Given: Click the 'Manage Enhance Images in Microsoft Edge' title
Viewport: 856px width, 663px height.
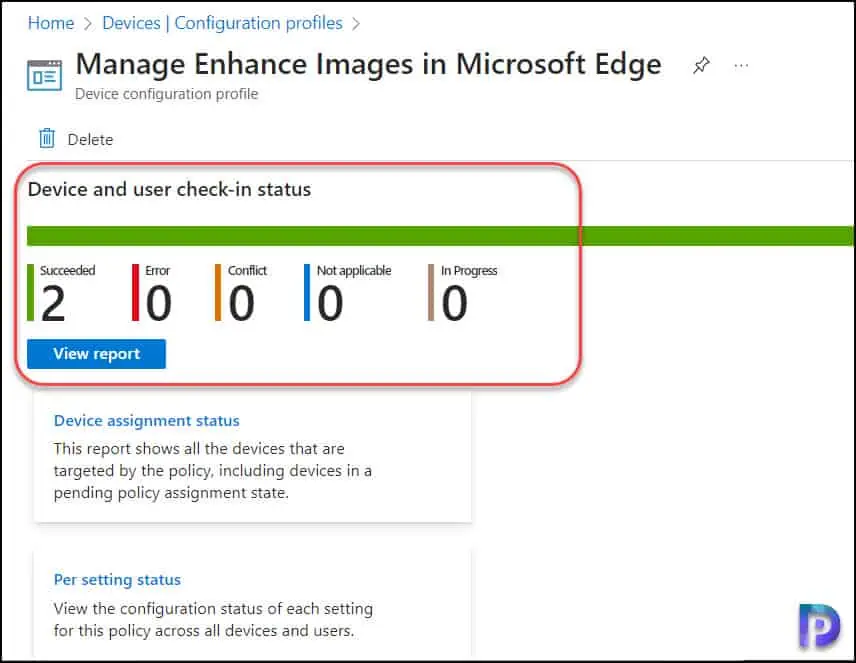Looking at the screenshot, I should tap(368, 64).
